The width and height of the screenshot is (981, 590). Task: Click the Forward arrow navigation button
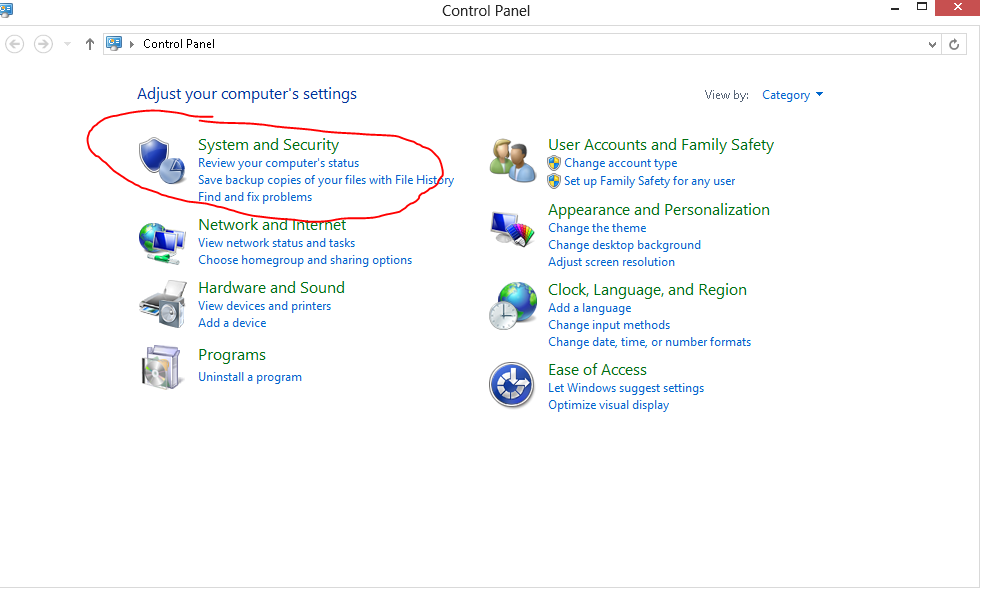43,44
